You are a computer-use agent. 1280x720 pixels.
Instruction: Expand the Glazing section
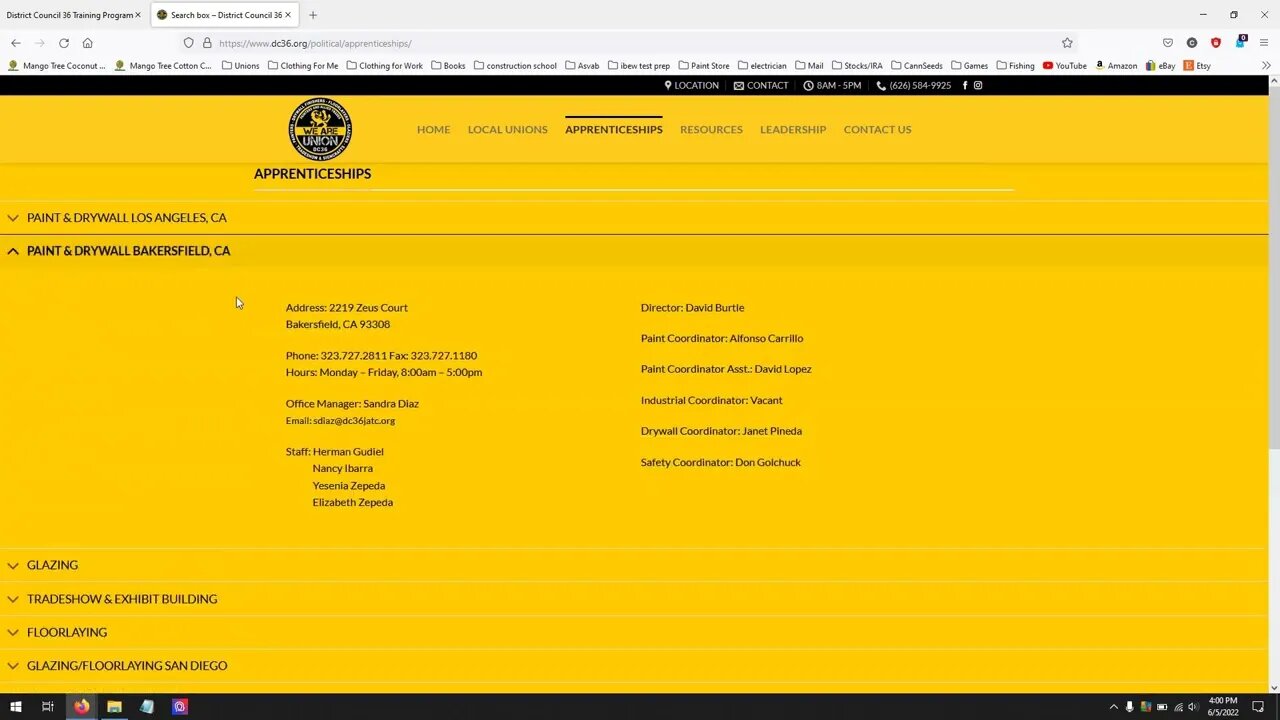coord(634,565)
